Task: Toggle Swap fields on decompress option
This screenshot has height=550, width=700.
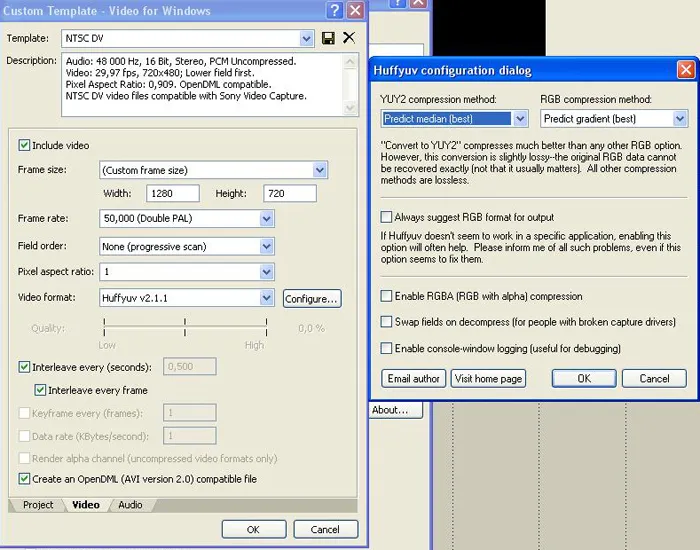Action: tap(387, 322)
